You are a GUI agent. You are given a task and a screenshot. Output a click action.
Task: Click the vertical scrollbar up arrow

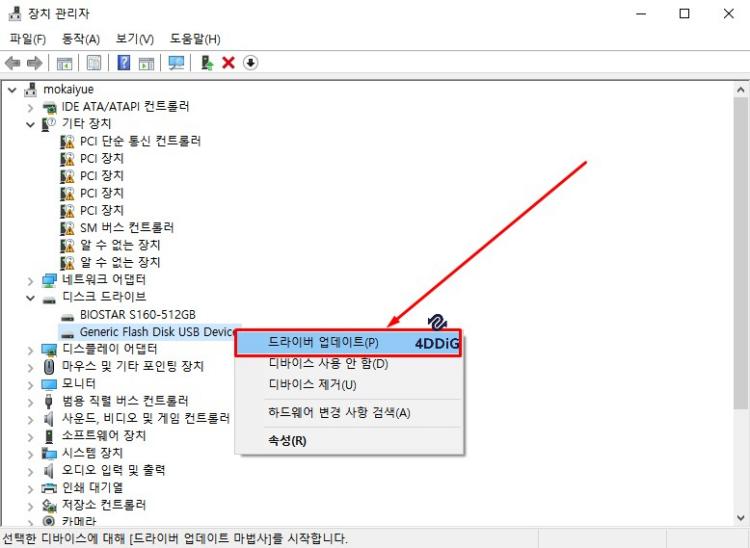pos(740,89)
